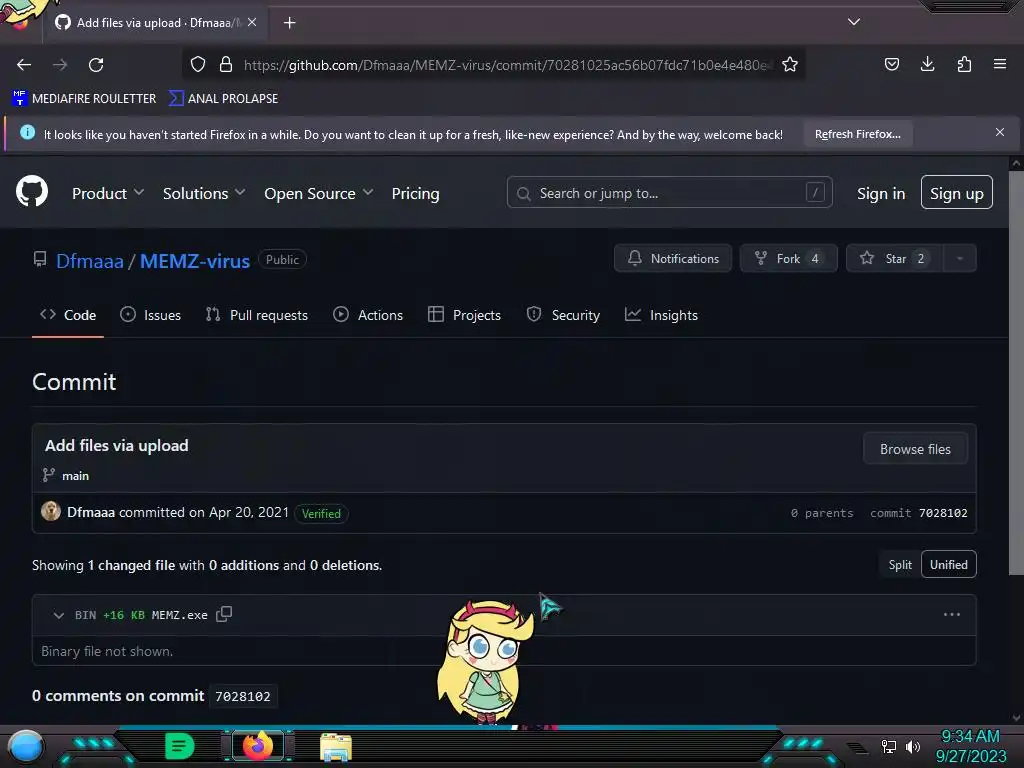This screenshot has width=1024, height=768.
Task: Close the Add files via upload tab
Action: click(x=252, y=22)
